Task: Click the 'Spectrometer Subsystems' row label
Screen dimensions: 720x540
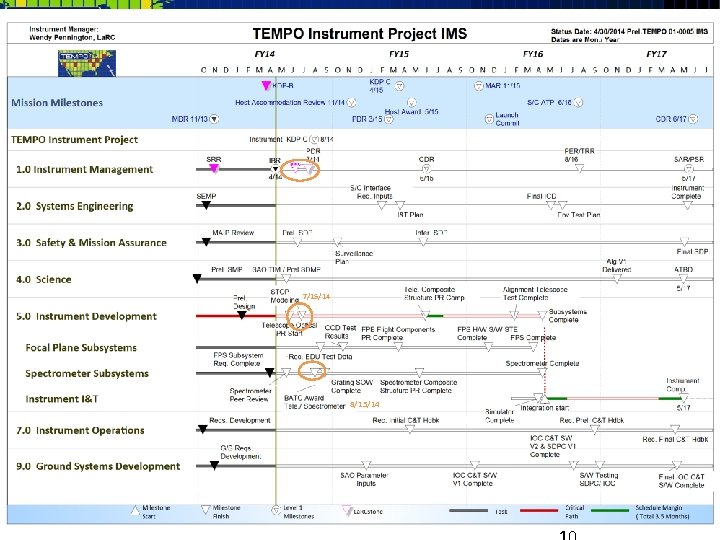Action: coord(87,373)
